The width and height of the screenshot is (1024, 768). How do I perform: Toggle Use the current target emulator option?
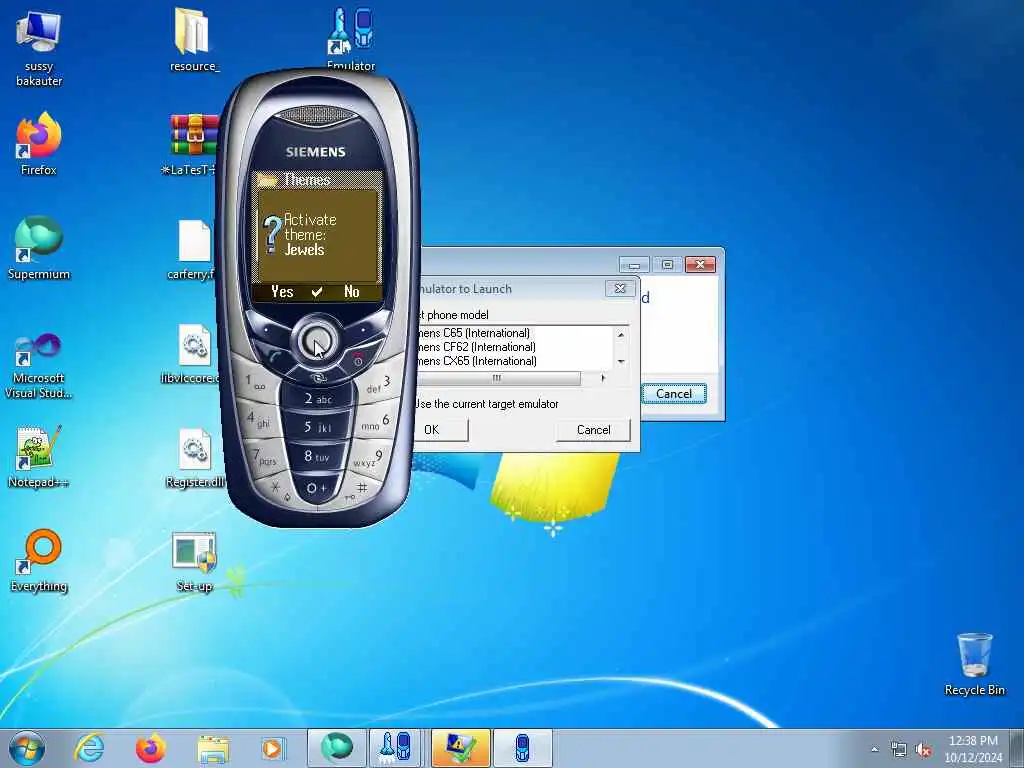[487, 404]
